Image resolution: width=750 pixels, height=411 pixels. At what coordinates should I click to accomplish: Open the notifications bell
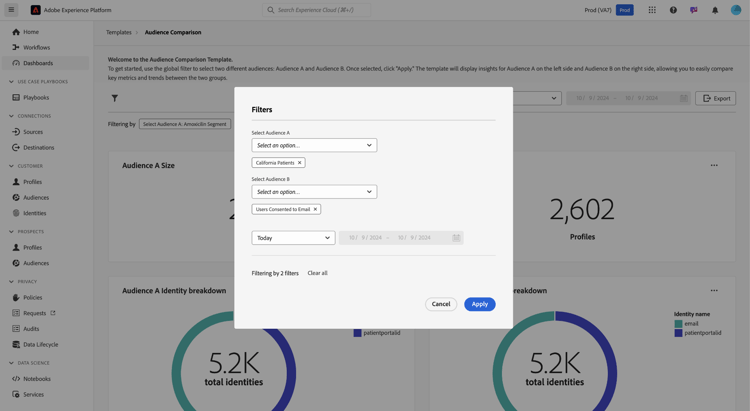coord(715,10)
